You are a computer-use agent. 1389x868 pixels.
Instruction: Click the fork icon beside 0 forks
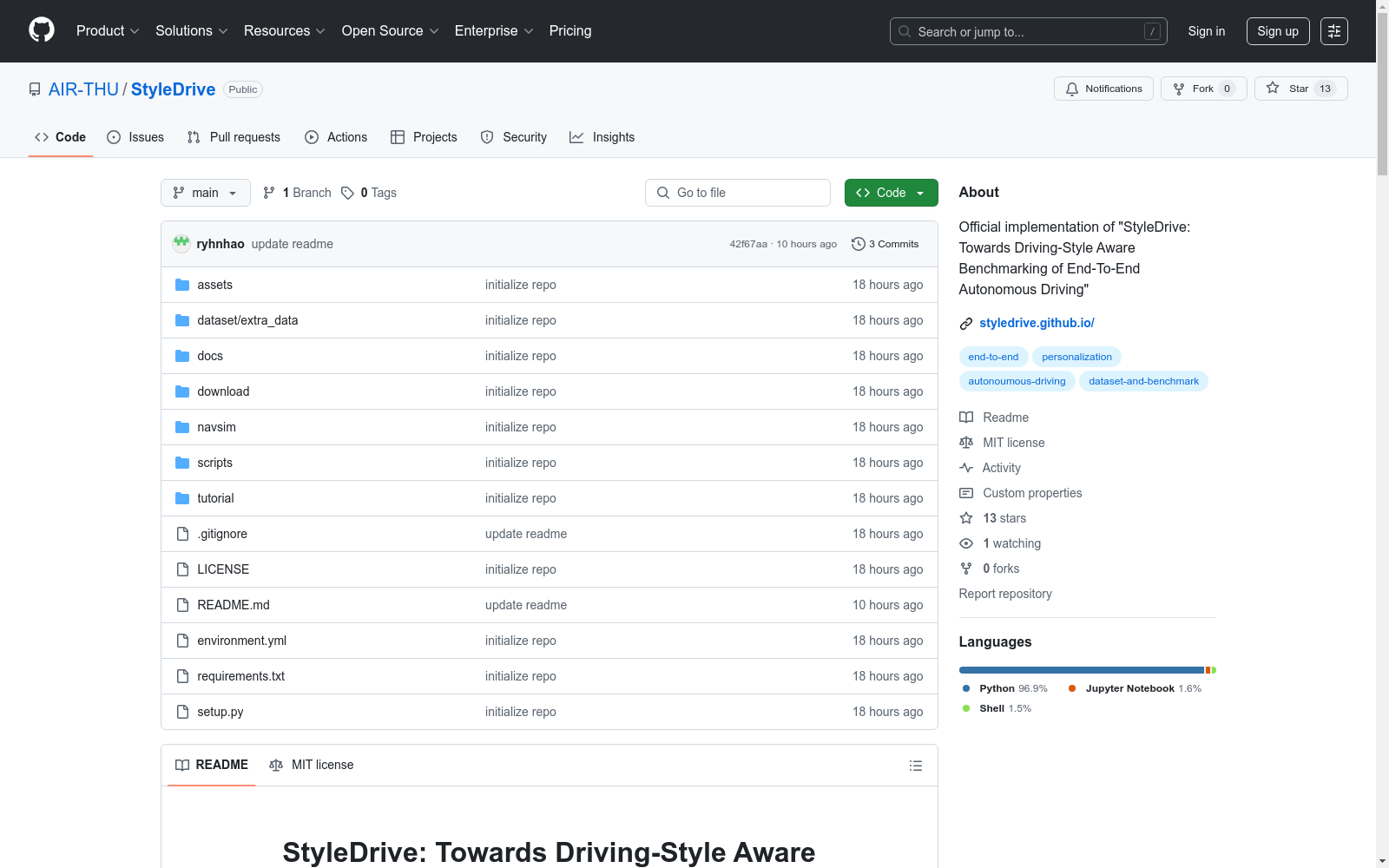pyautogui.click(x=966, y=569)
